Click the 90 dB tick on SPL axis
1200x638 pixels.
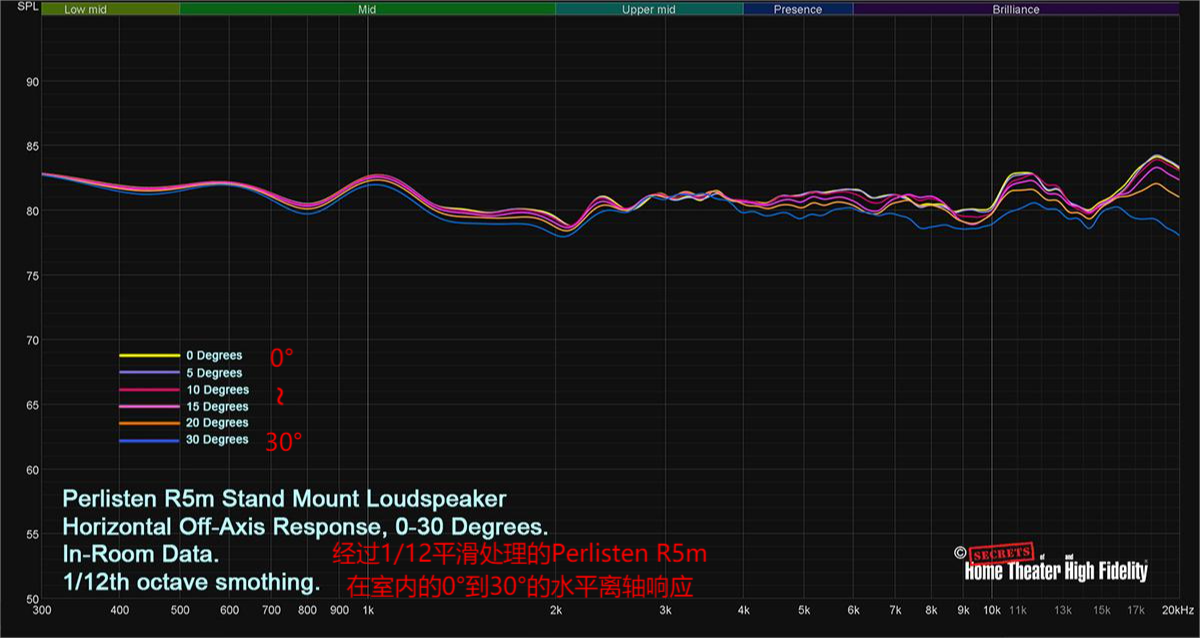(x=30, y=82)
